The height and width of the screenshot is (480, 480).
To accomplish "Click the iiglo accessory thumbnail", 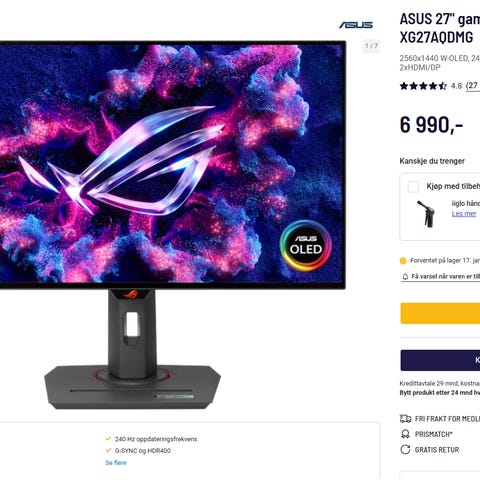I will (426, 214).
